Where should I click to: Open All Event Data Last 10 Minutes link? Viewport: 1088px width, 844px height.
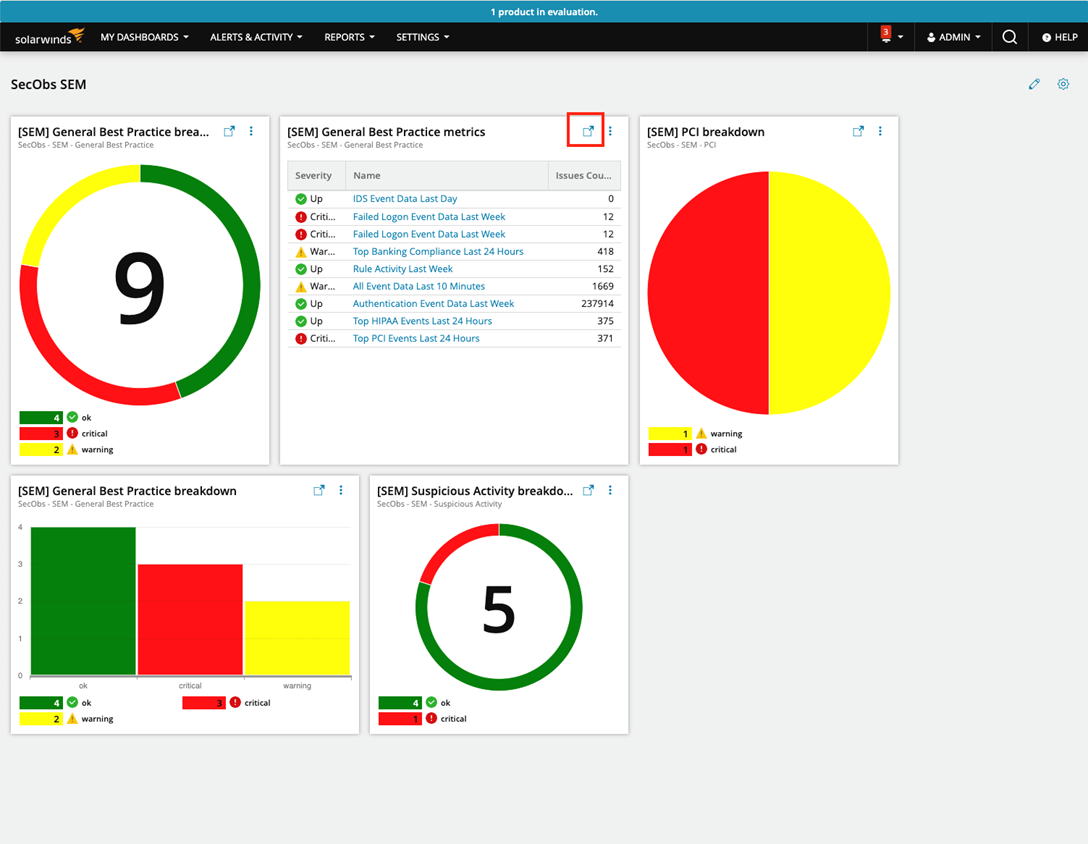(418, 286)
